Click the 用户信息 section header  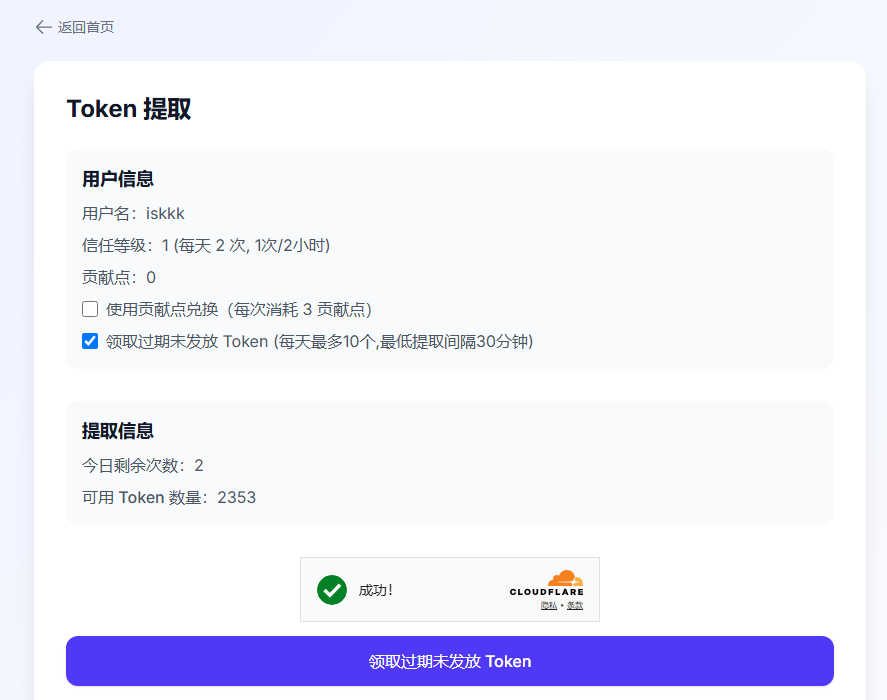116,179
